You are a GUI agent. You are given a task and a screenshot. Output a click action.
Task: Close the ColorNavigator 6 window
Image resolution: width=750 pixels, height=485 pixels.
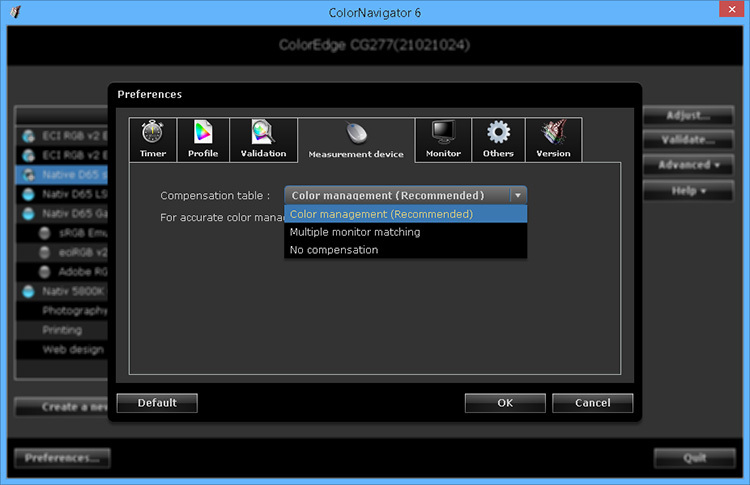tap(732, 9)
